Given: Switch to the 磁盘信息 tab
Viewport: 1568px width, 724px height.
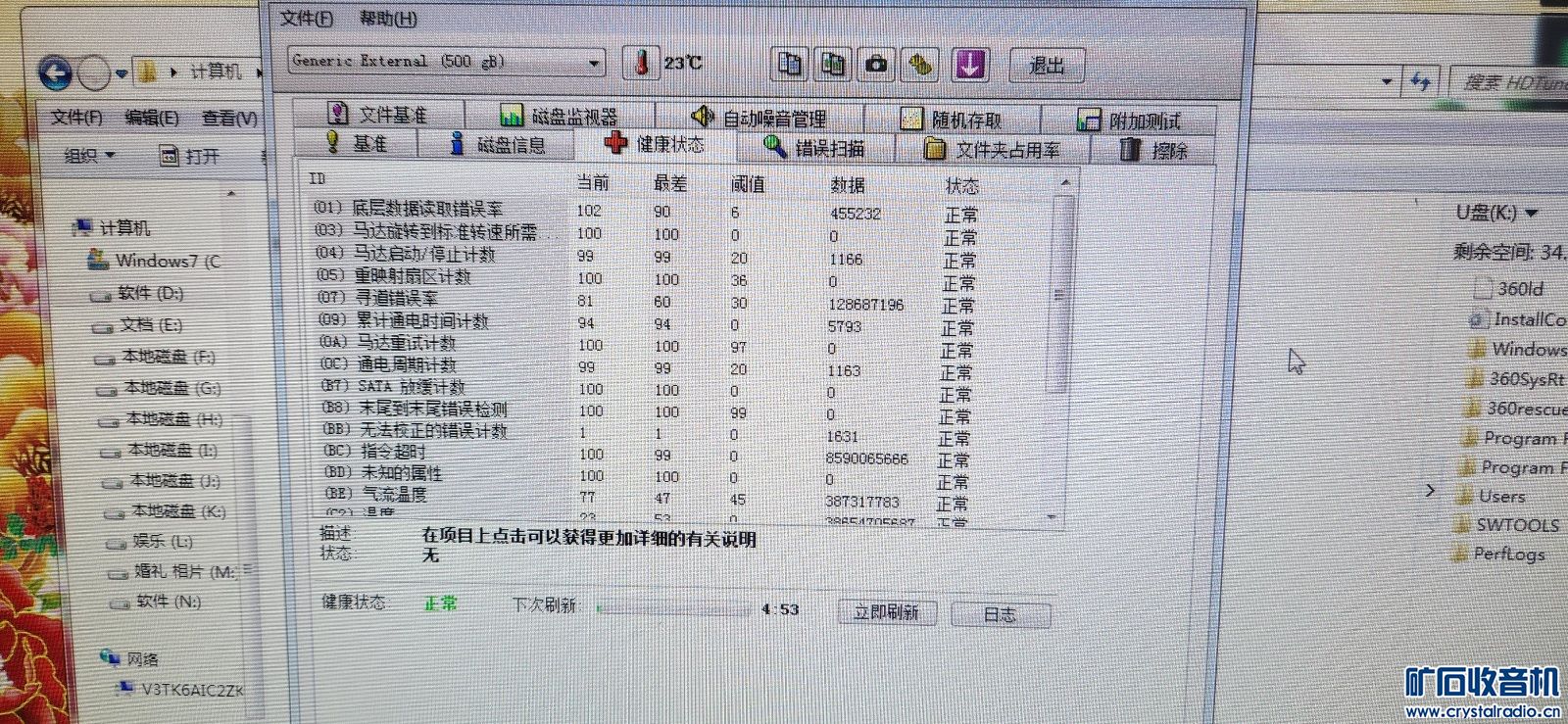Looking at the screenshot, I should pyautogui.click(x=497, y=145).
